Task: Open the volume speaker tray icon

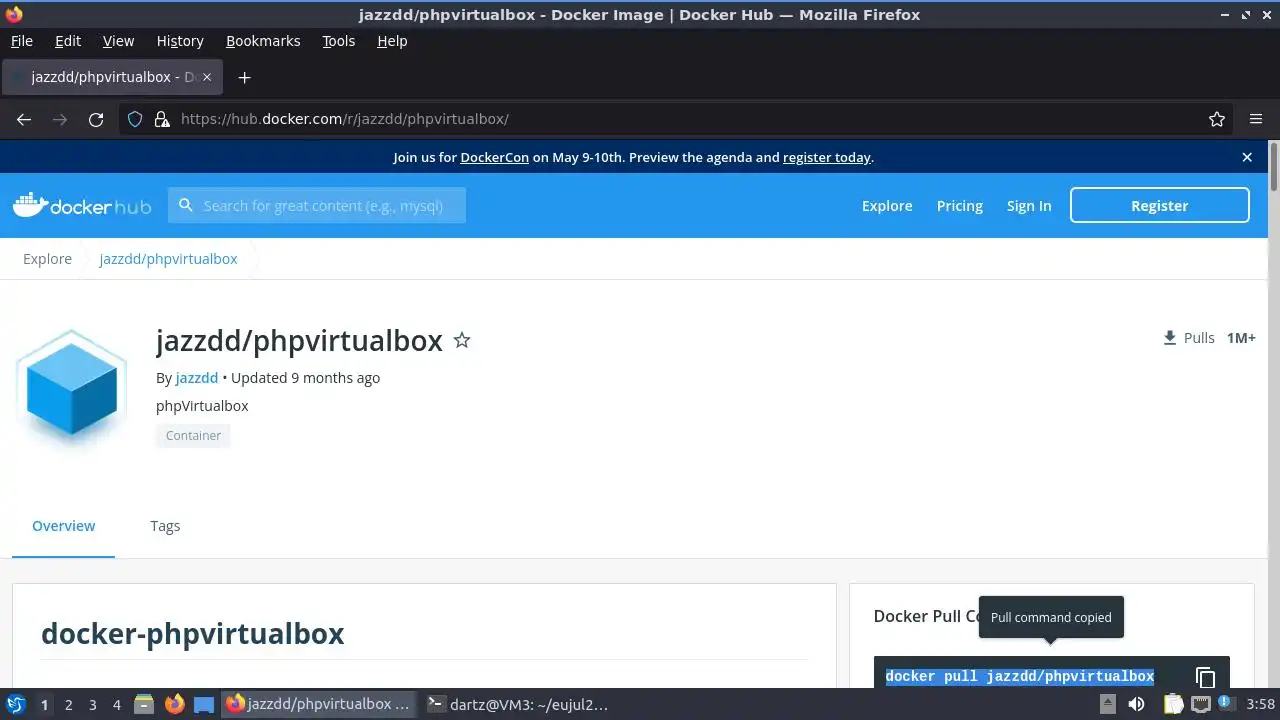Action: (1136, 704)
